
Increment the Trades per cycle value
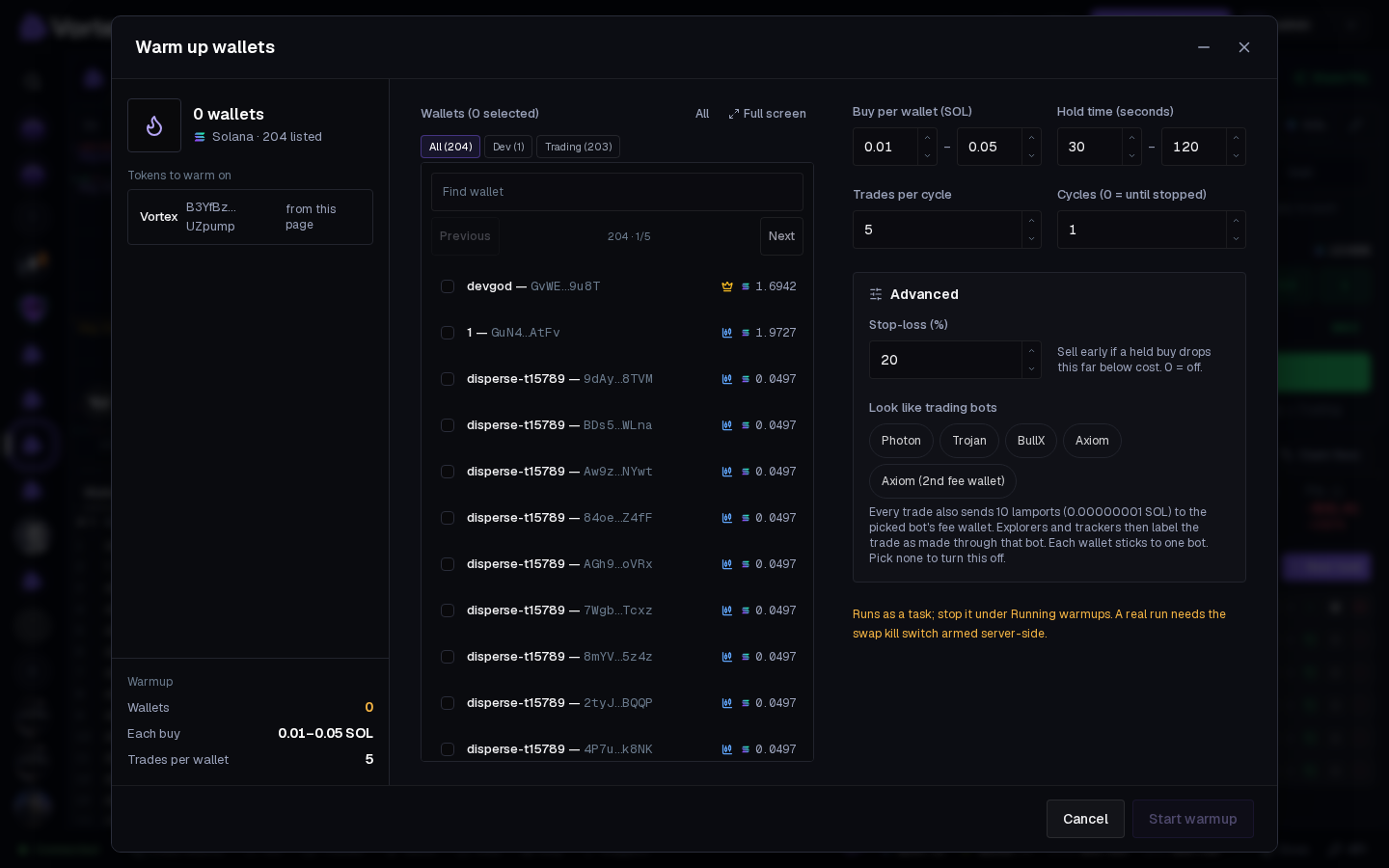(1031, 221)
